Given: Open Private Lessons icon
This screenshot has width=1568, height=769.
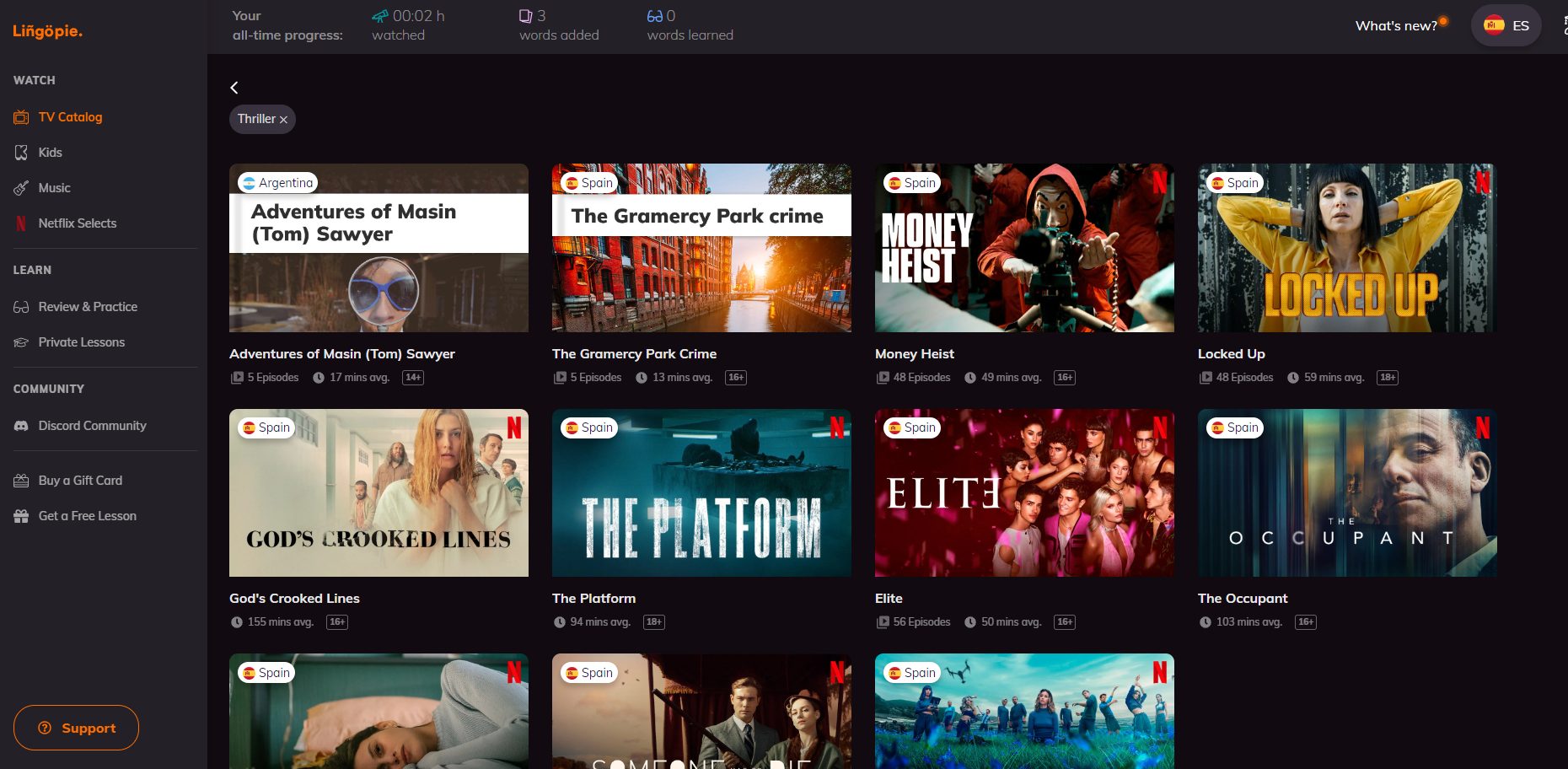Looking at the screenshot, I should click(21, 342).
